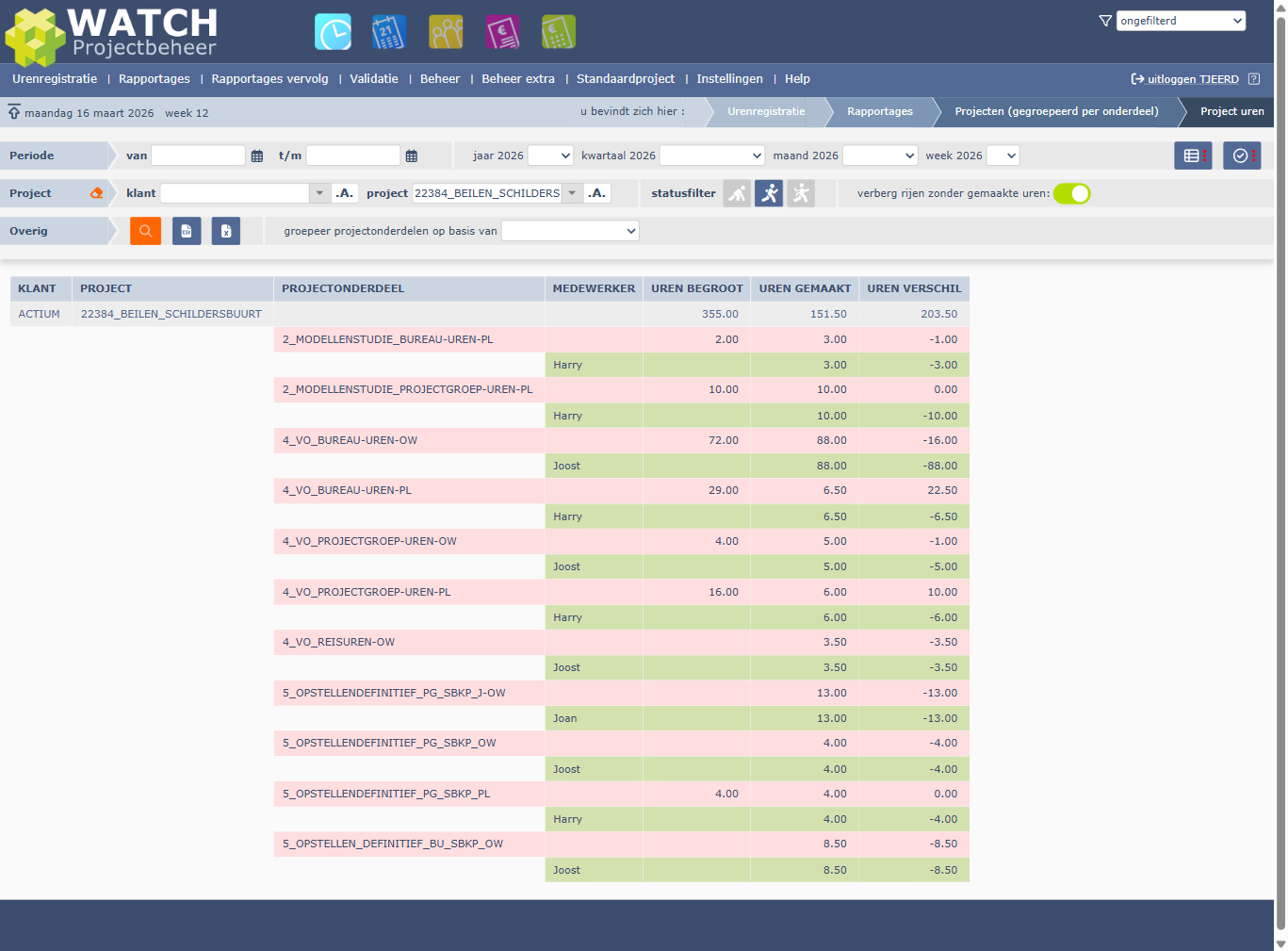Clear project filter with the eraser icon
This screenshot has height=951, width=1288.
coord(96,193)
